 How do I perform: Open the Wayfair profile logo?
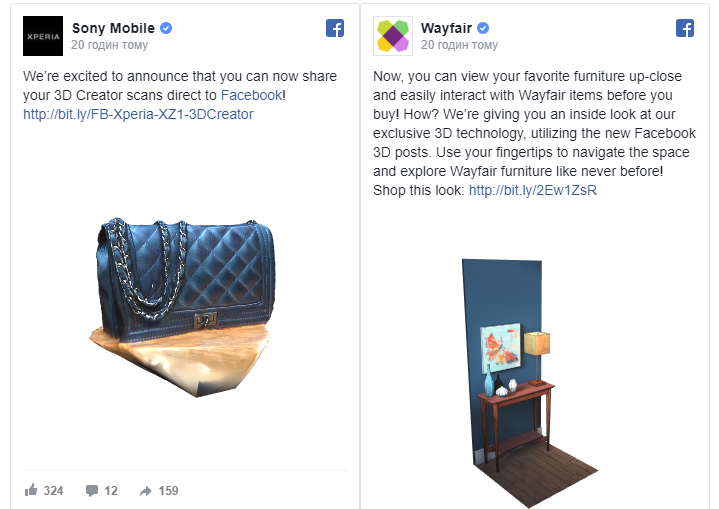[393, 36]
